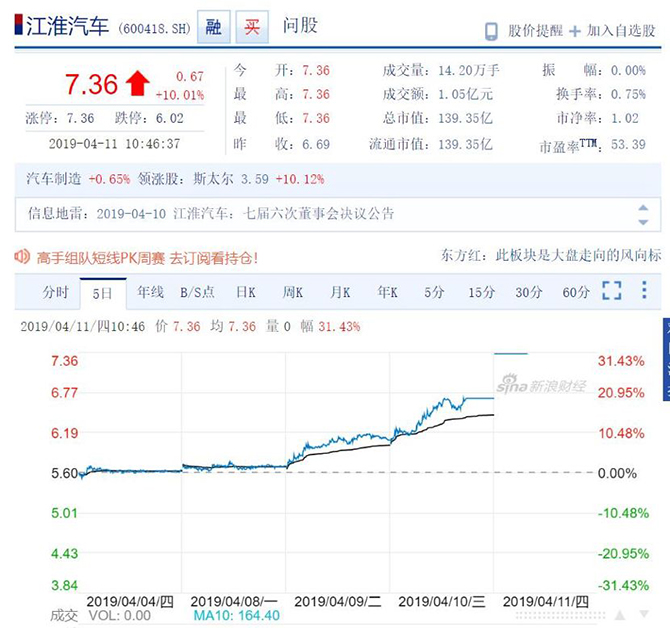Open the three-dot chart options menu
The height and width of the screenshot is (628, 670).
point(644,290)
